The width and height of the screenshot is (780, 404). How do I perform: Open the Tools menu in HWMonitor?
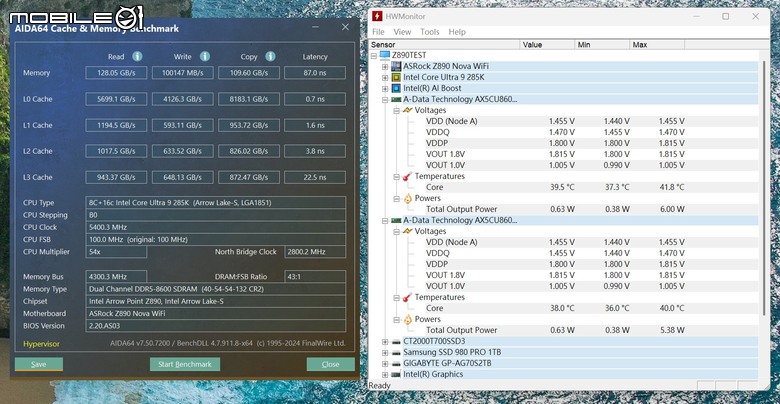[430, 32]
